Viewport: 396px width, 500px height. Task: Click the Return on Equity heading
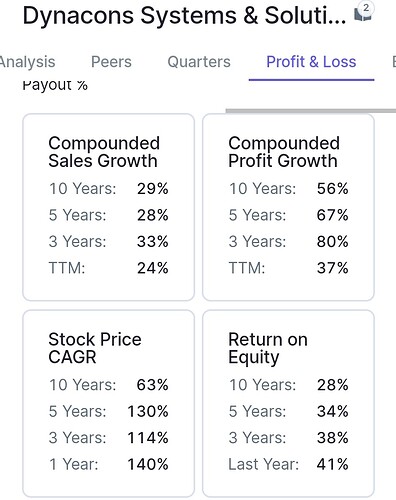pyautogui.click(x=268, y=348)
